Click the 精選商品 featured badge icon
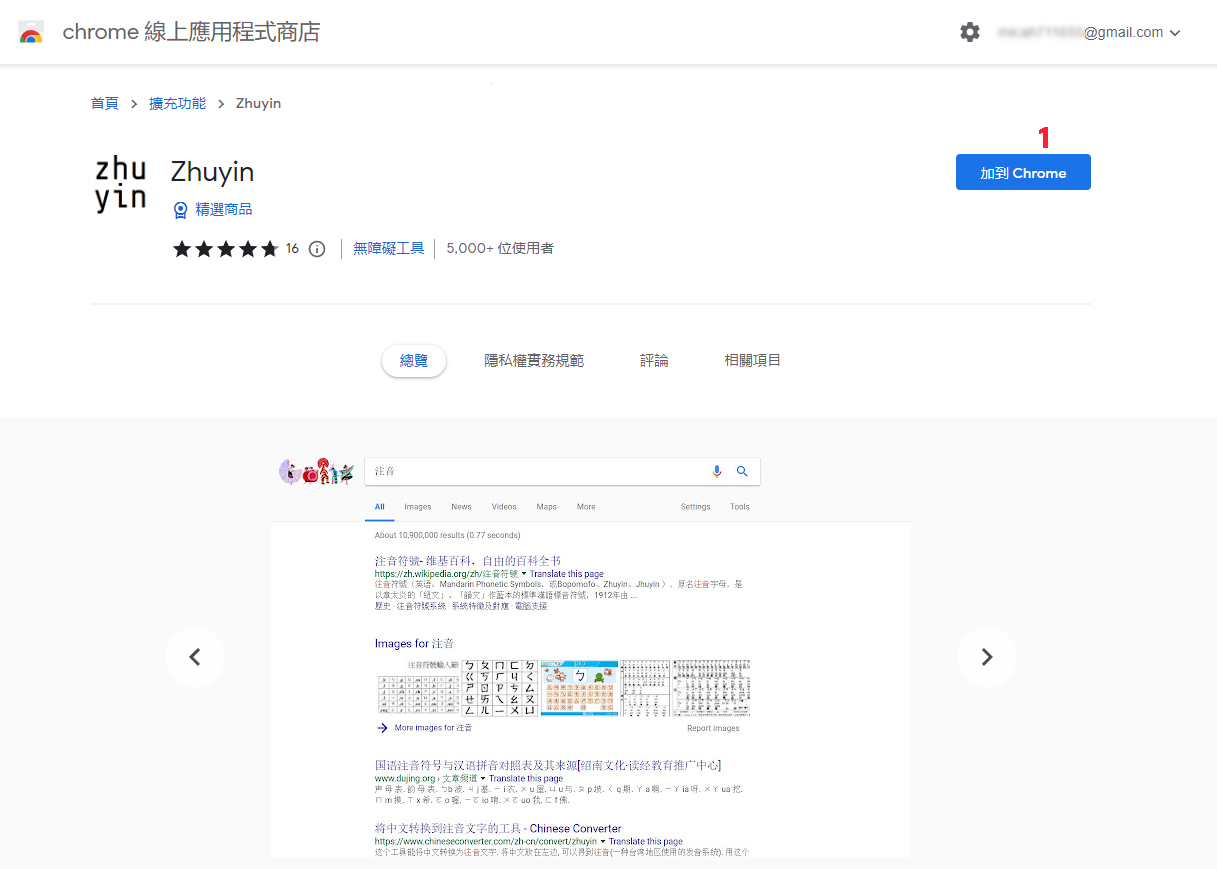This screenshot has width=1217, height=869. pyautogui.click(x=181, y=210)
